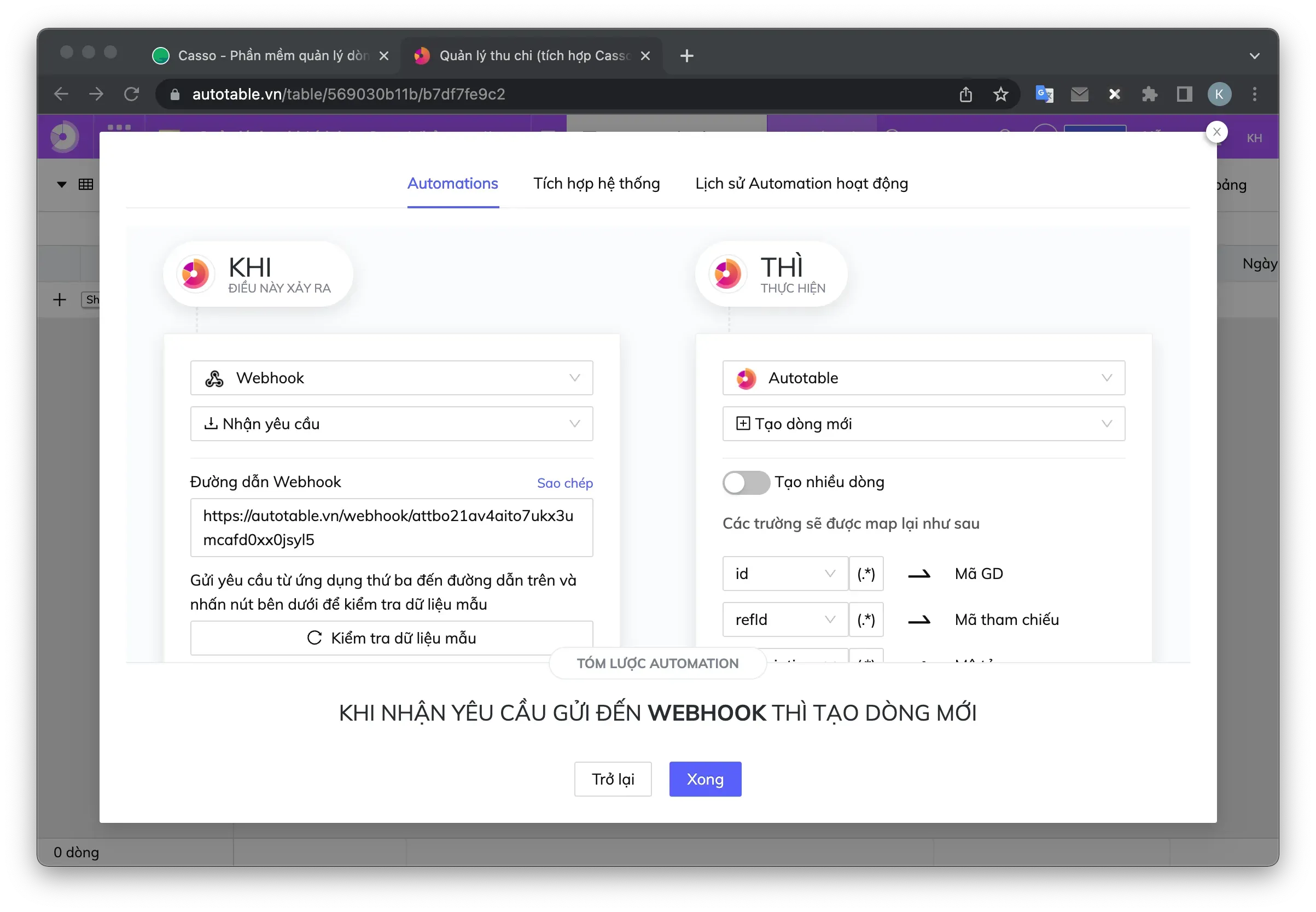Screen dimensions: 1316x912
Task: Click the webhook URL text field
Action: [392, 528]
